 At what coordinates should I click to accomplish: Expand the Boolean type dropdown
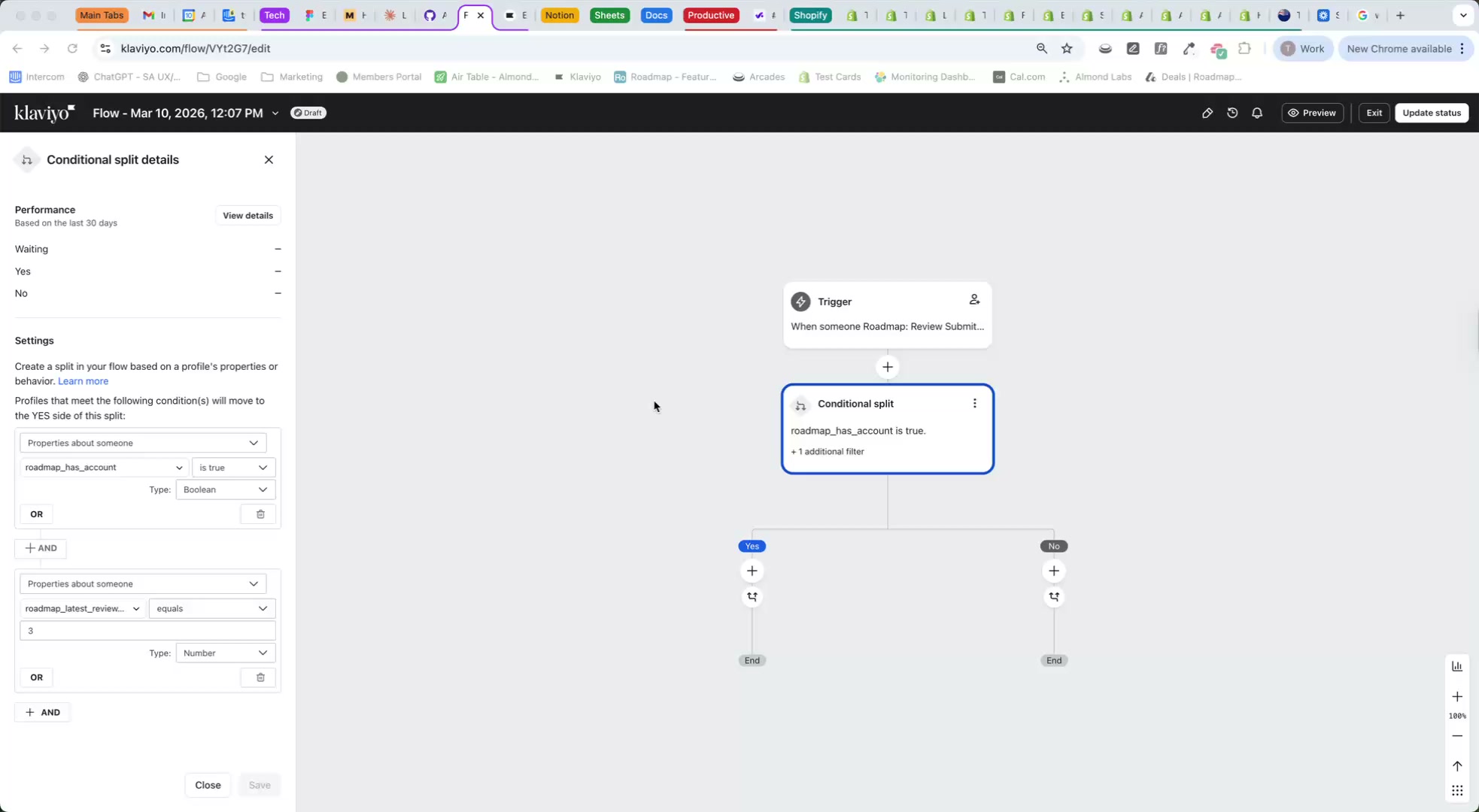coord(225,489)
